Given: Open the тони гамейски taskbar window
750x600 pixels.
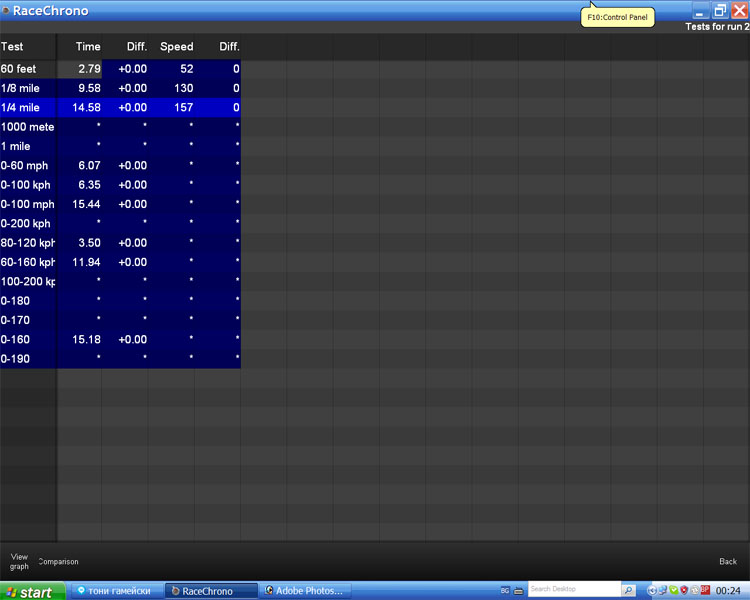Looking at the screenshot, I should (x=114, y=591).
